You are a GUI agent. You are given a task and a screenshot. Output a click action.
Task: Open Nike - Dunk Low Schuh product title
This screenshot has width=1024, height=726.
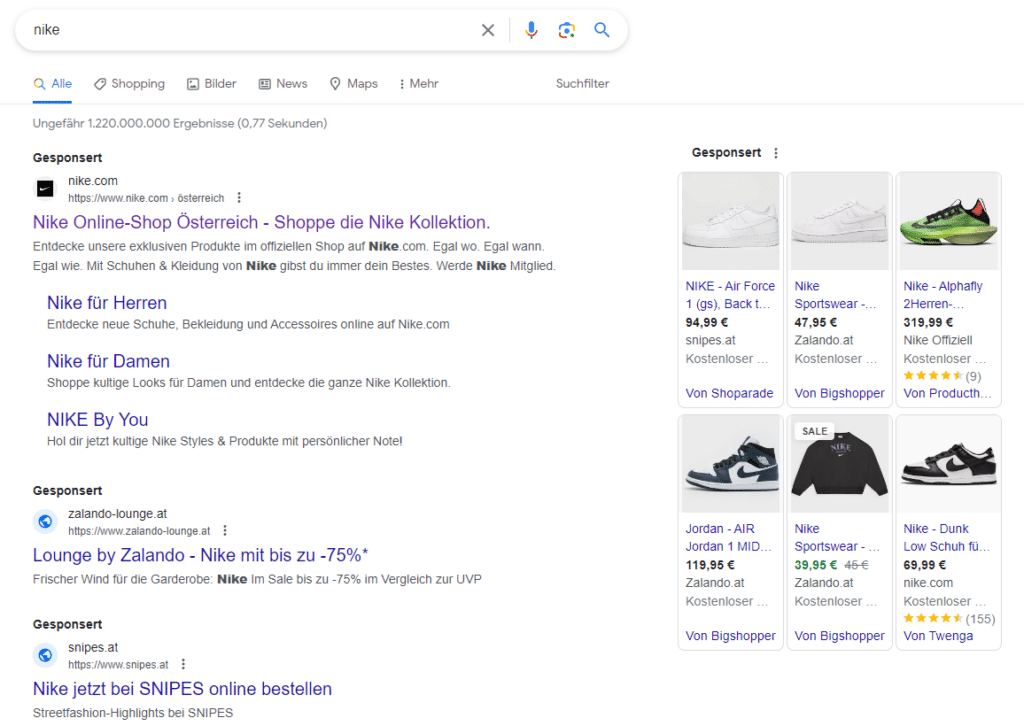coord(946,538)
